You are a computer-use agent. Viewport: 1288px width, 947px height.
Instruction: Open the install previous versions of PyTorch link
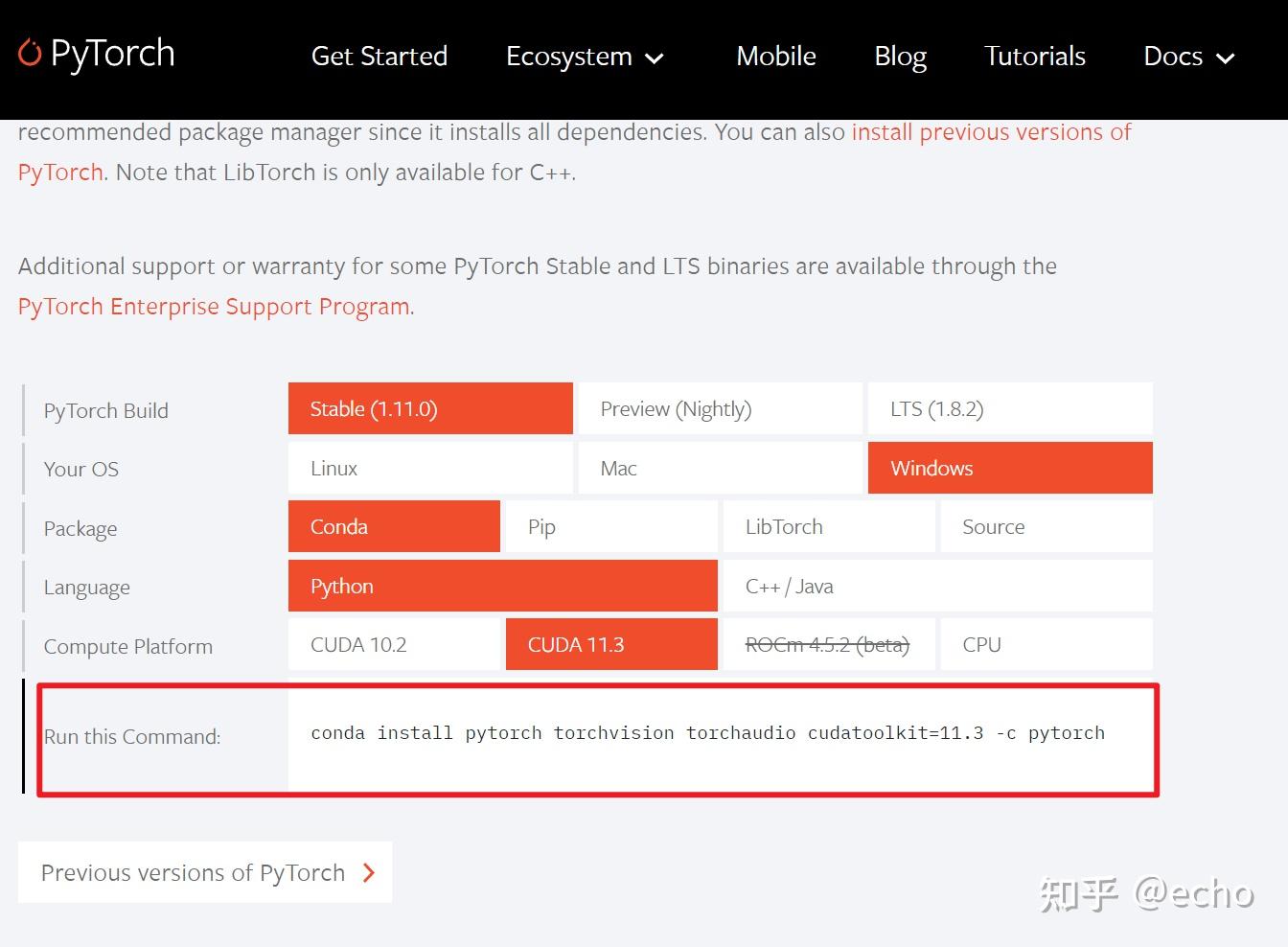click(x=990, y=132)
